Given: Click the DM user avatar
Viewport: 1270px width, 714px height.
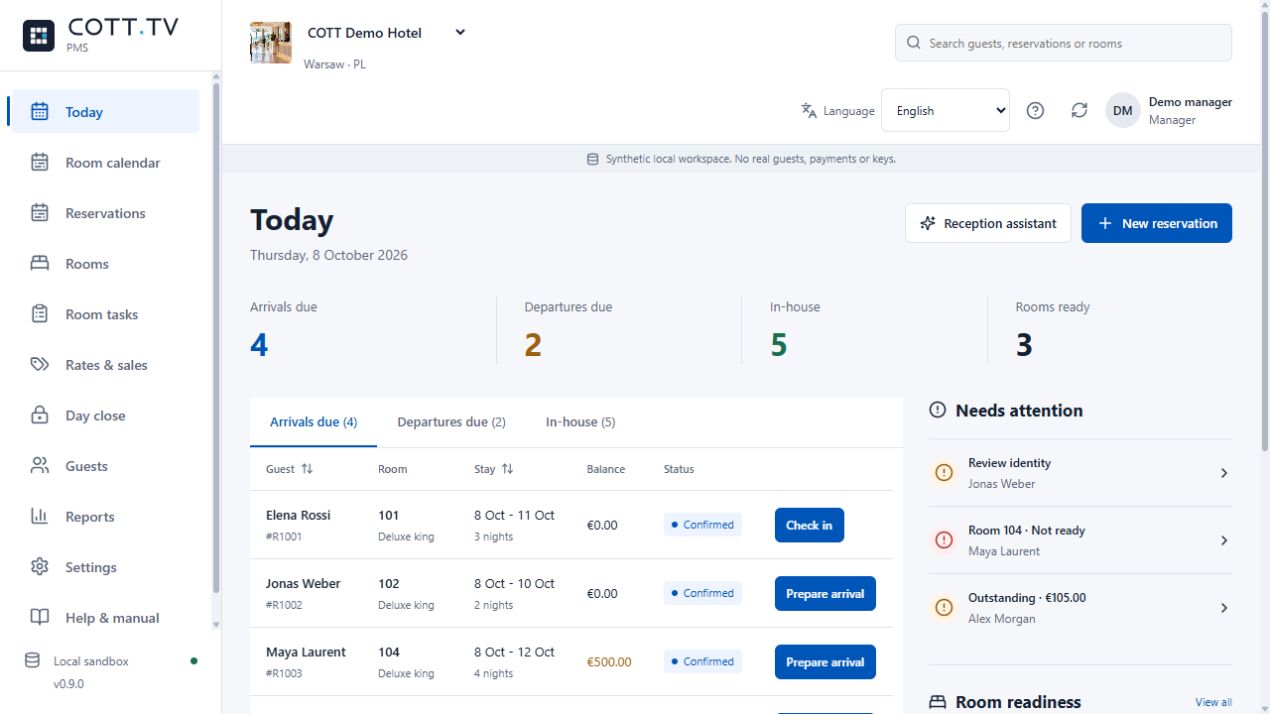Looking at the screenshot, I should point(1123,111).
